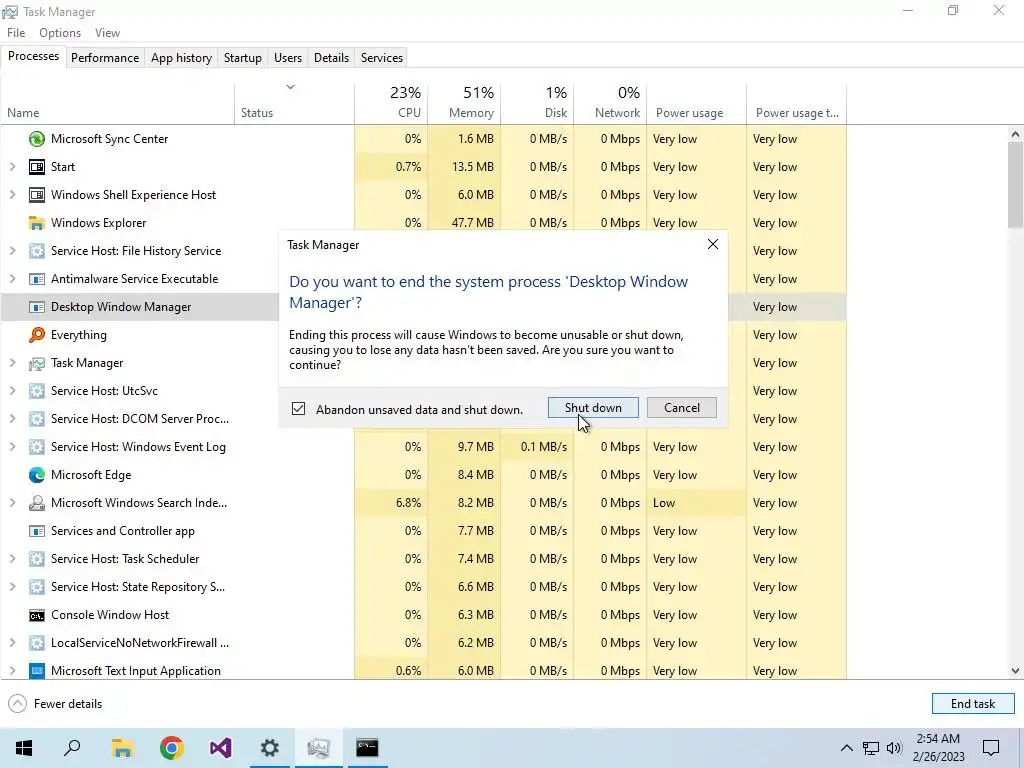Viewport: 1024px width, 768px height.
Task: Expand Service Host: UtcSvc group
Action: [12, 391]
